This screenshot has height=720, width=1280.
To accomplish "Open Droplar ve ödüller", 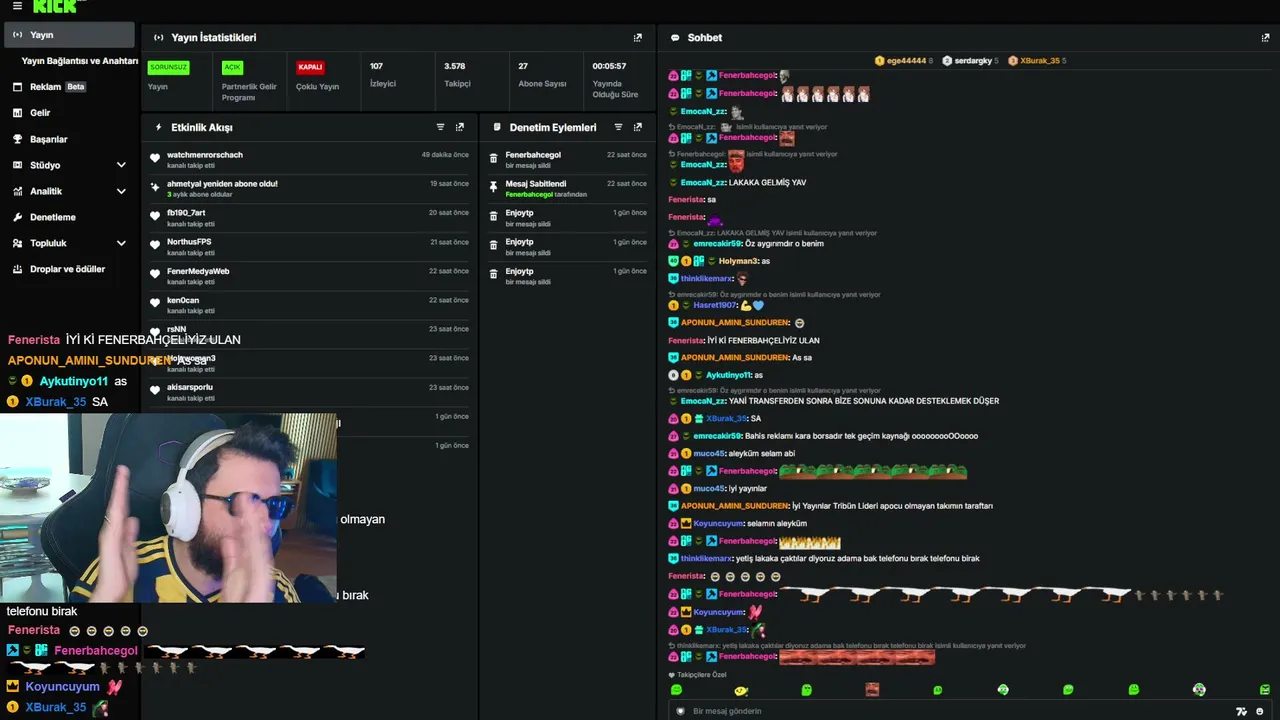I will click(69, 269).
